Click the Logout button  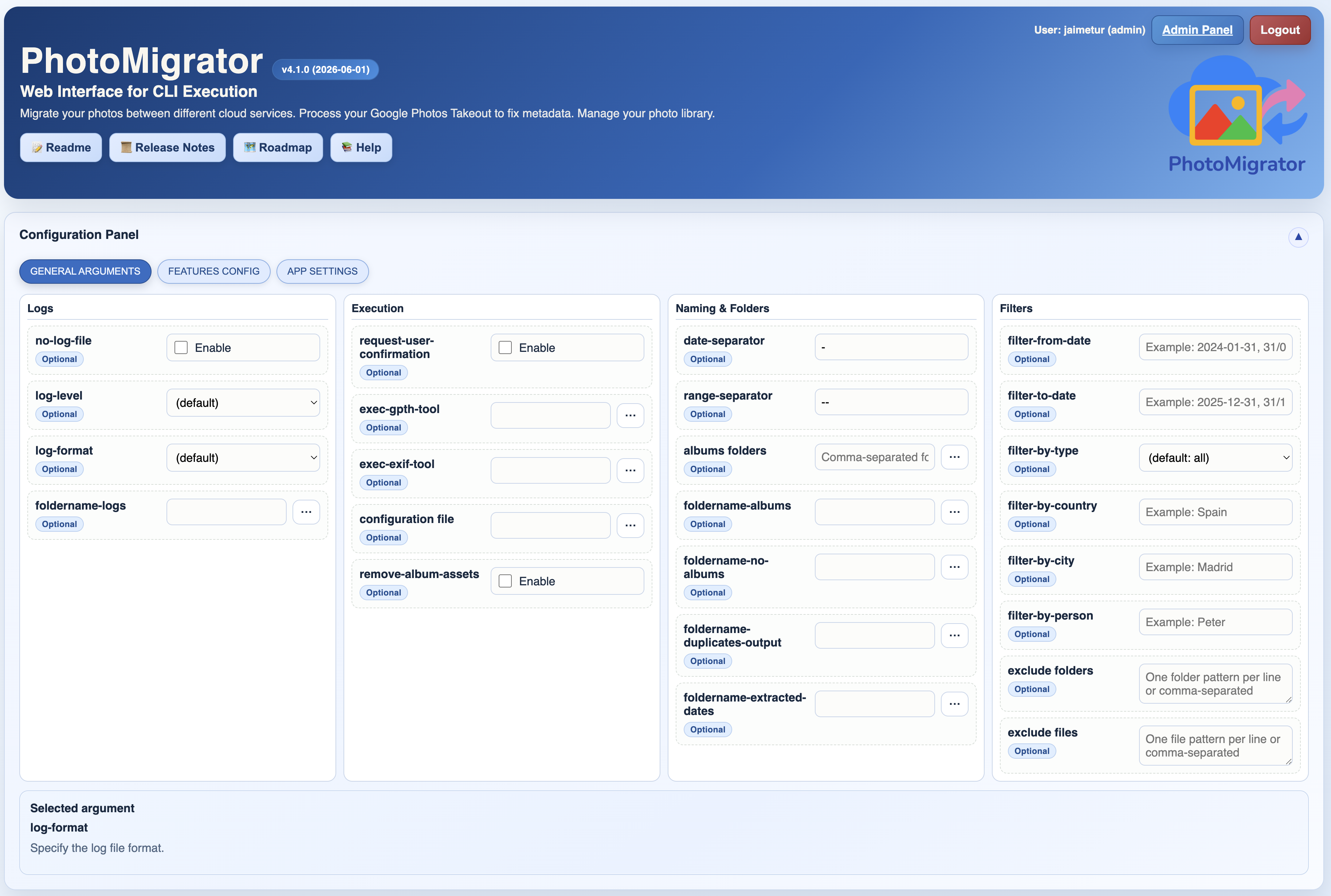tap(1280, 30)
